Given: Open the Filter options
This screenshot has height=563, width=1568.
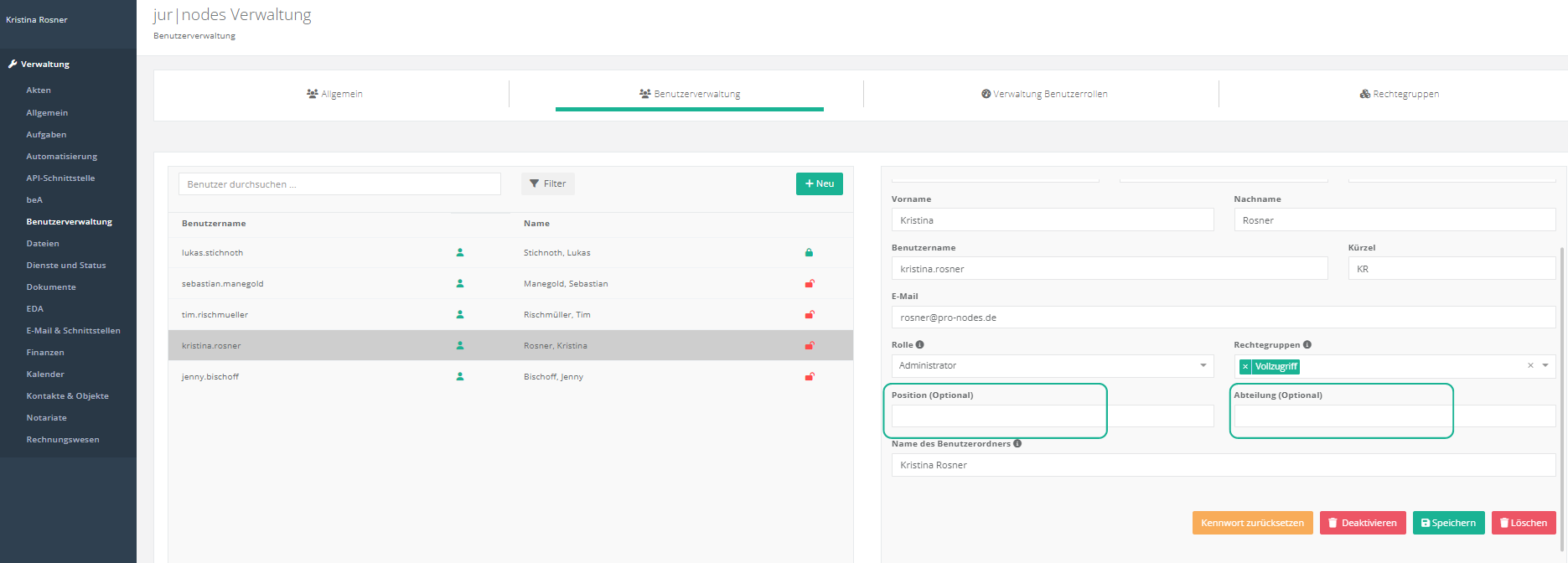Looking at the screenshot, I should (x=548, y=183).
